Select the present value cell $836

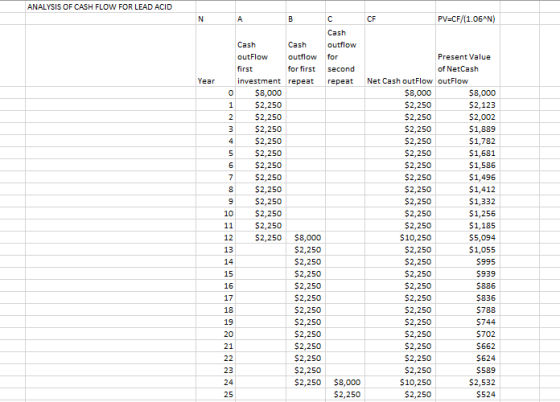coord(468,298)
